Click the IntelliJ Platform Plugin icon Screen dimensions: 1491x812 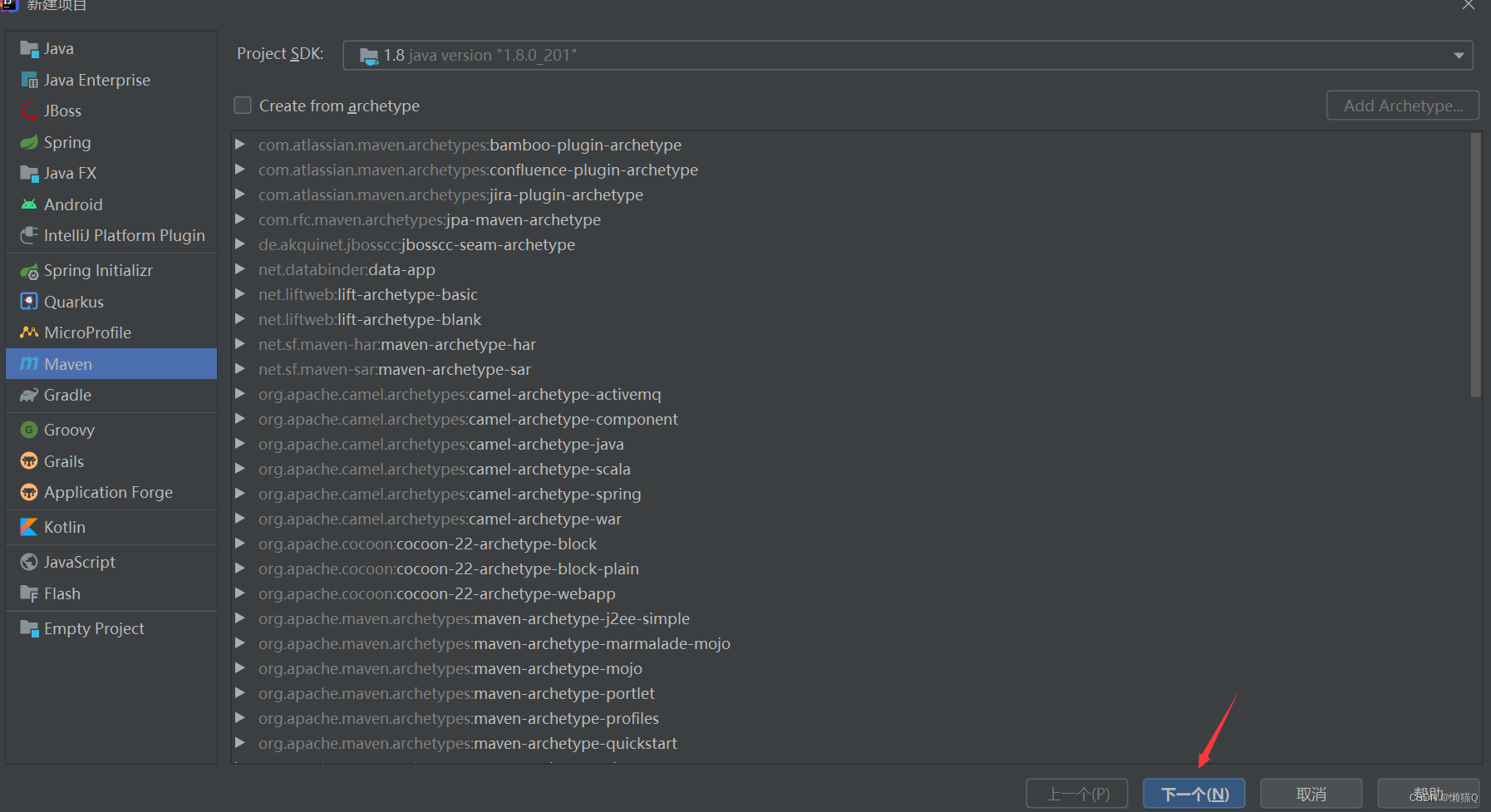point(29,235)
